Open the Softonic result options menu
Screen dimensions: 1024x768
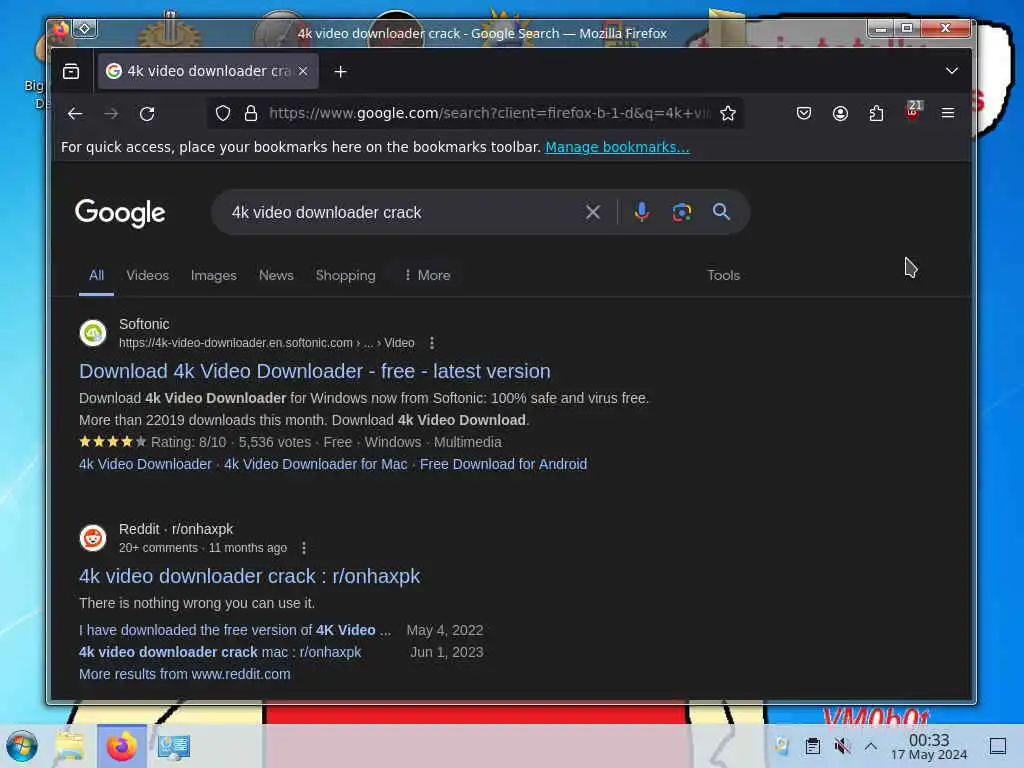(432, 343)
